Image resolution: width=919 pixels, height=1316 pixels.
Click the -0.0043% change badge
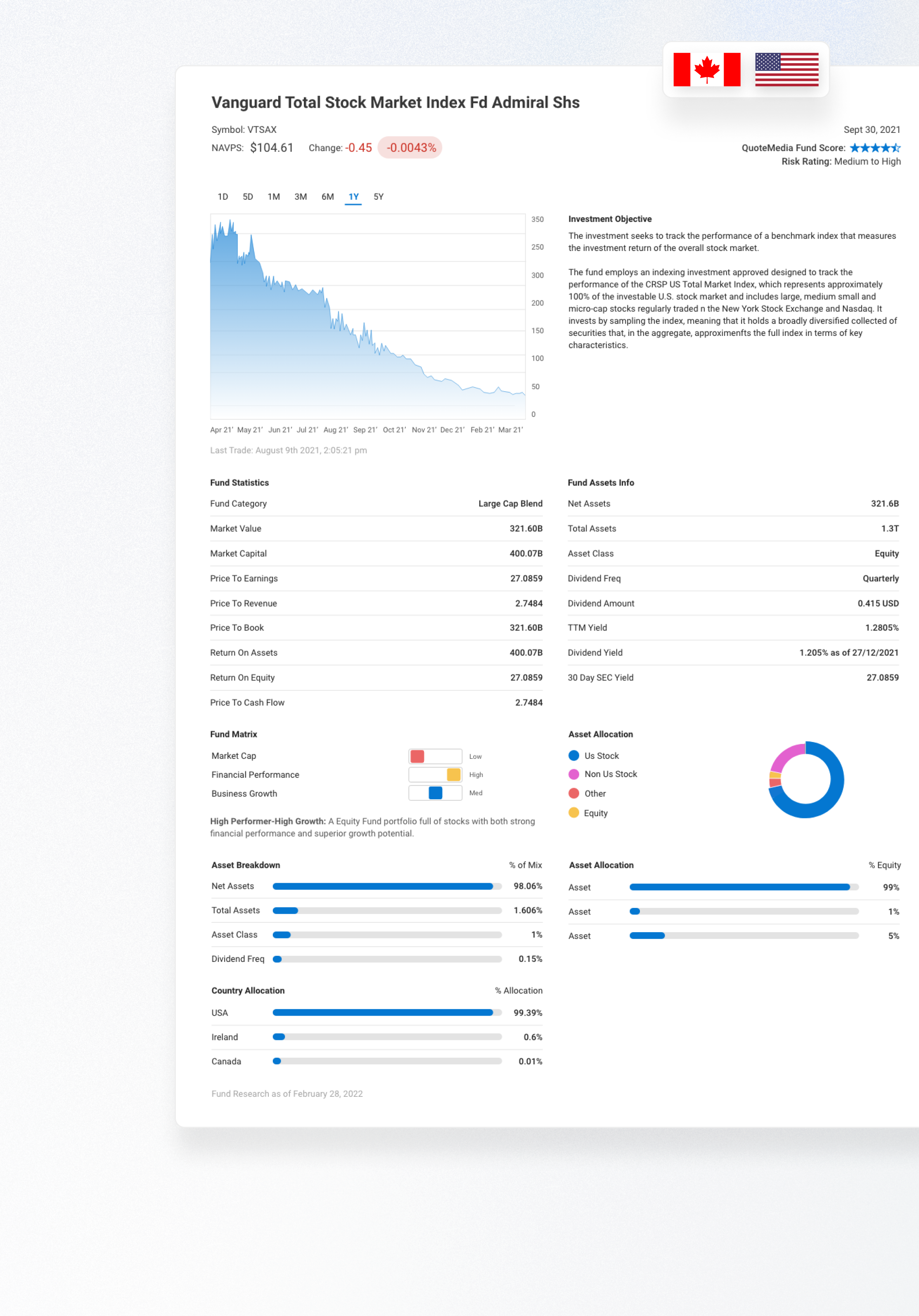click(x=410, y=148)
